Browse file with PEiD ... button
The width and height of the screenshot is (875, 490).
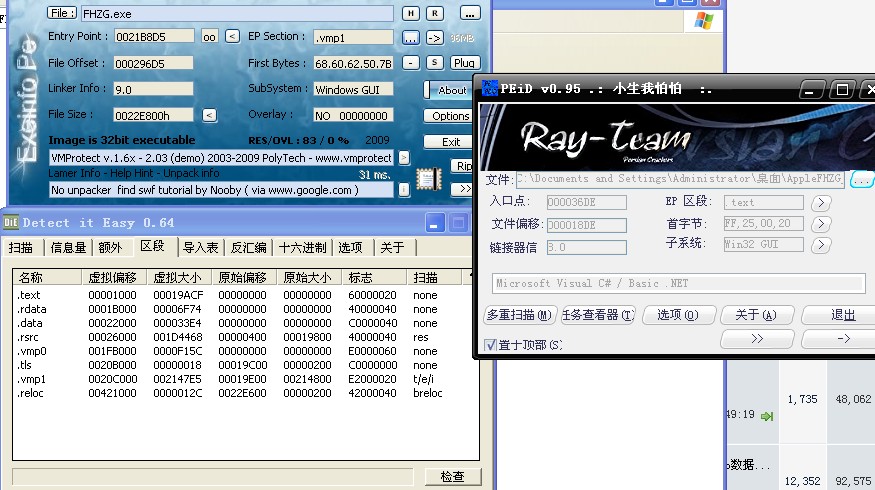pyautogui.click(x=862, y=180)
